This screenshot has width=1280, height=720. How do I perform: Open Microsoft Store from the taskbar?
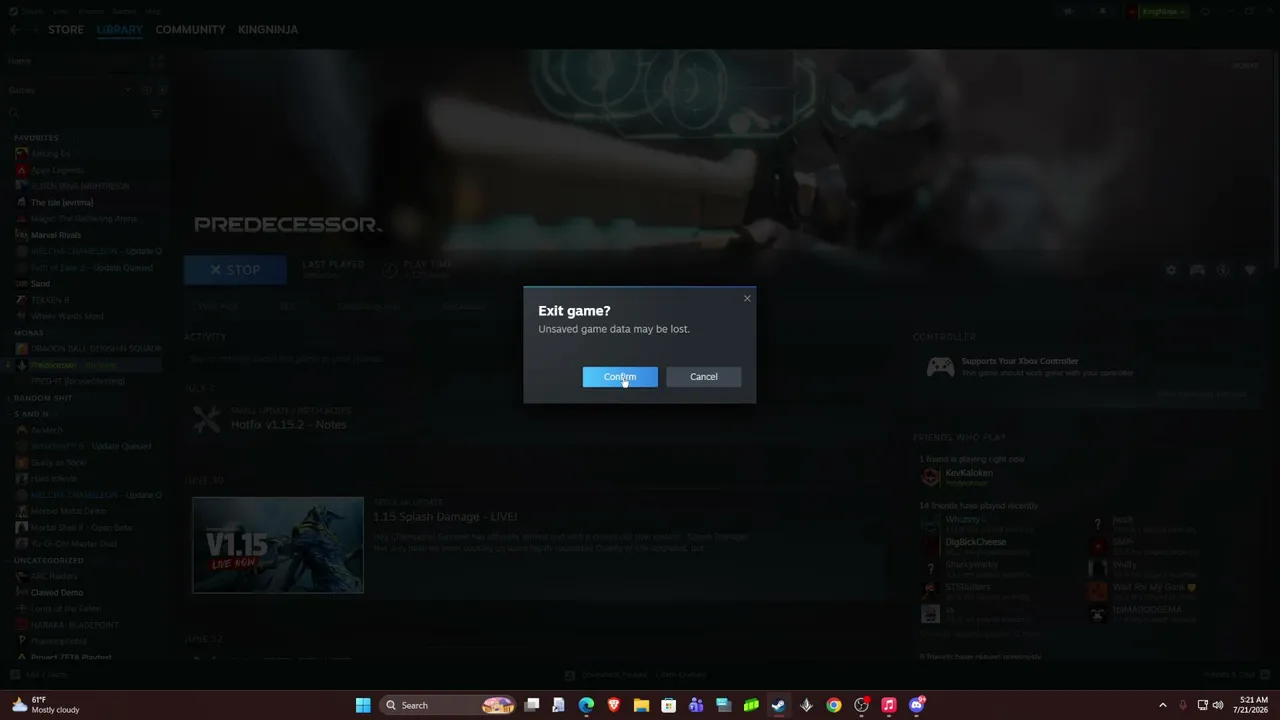(x=669, y=705)
